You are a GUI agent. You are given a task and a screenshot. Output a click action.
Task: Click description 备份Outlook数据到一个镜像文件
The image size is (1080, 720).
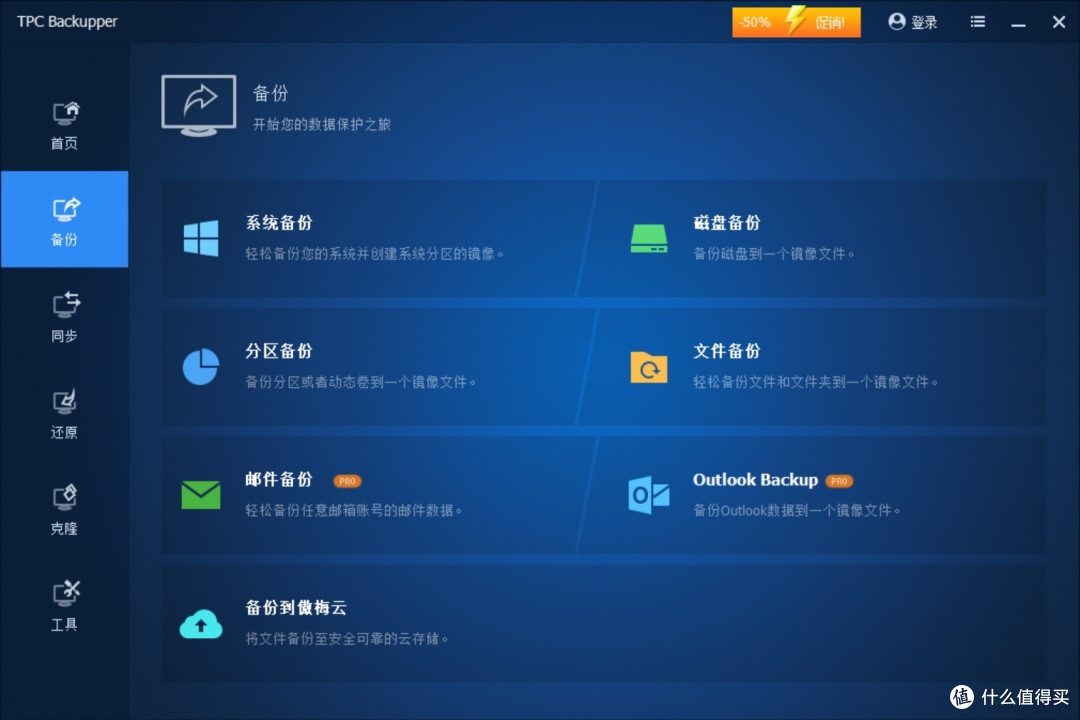tap(797, 510)
